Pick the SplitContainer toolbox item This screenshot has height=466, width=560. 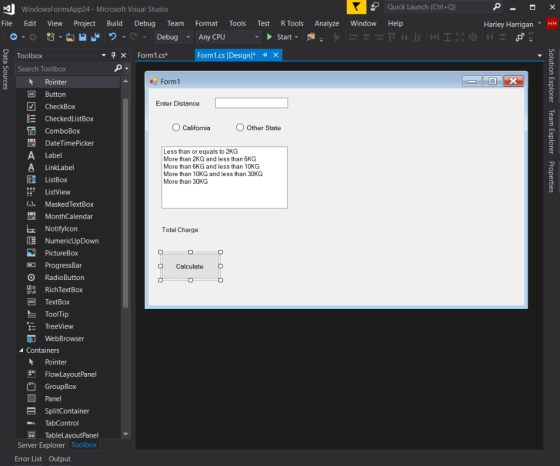[x=68, y=411]
